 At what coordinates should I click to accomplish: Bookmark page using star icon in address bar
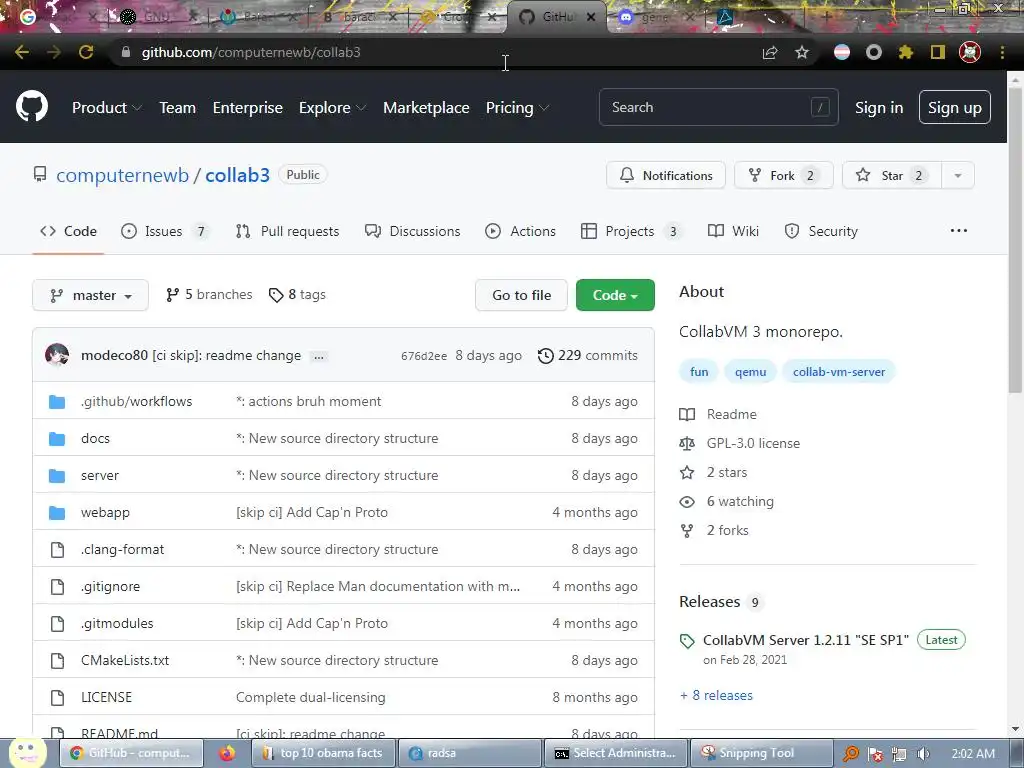click(802, 52)
